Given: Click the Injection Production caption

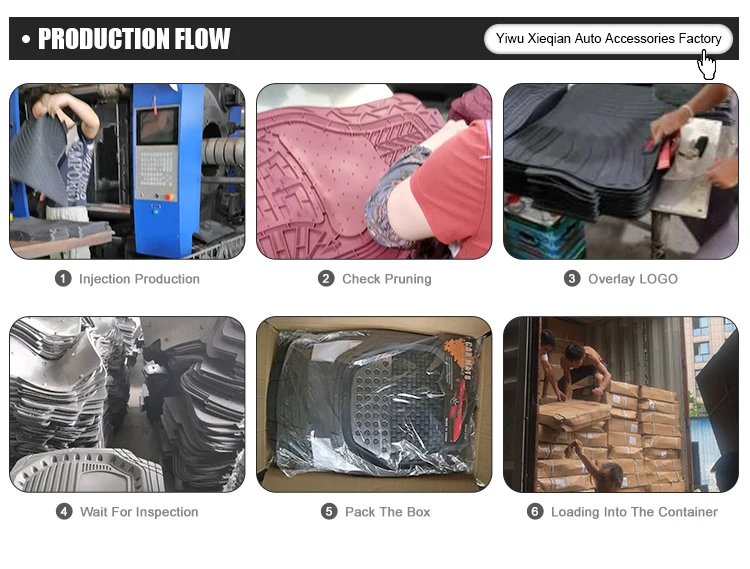Looking at the screenshot, I should click(139, 279).
